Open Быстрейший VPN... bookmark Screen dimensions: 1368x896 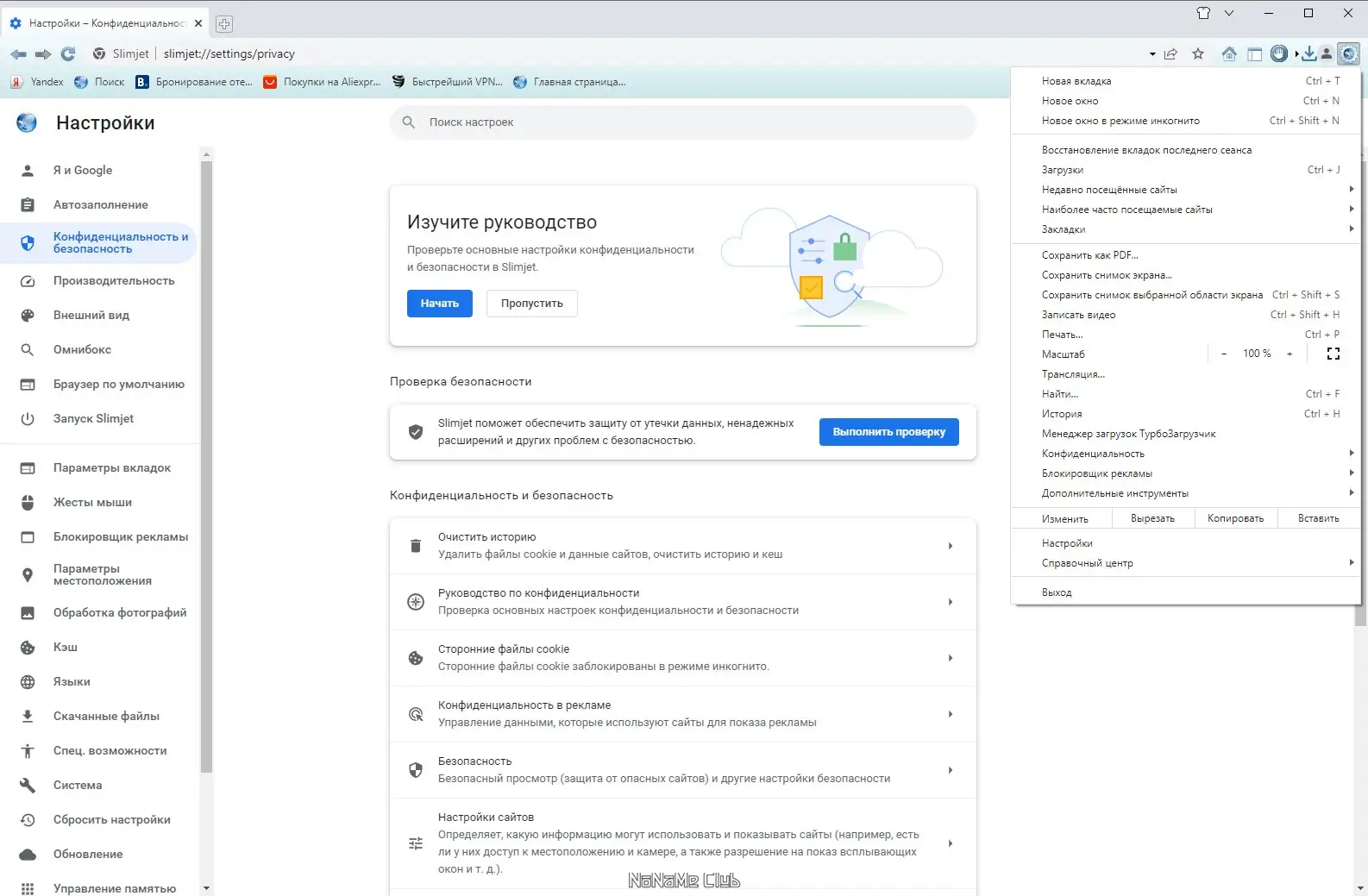tap(447, 82)
